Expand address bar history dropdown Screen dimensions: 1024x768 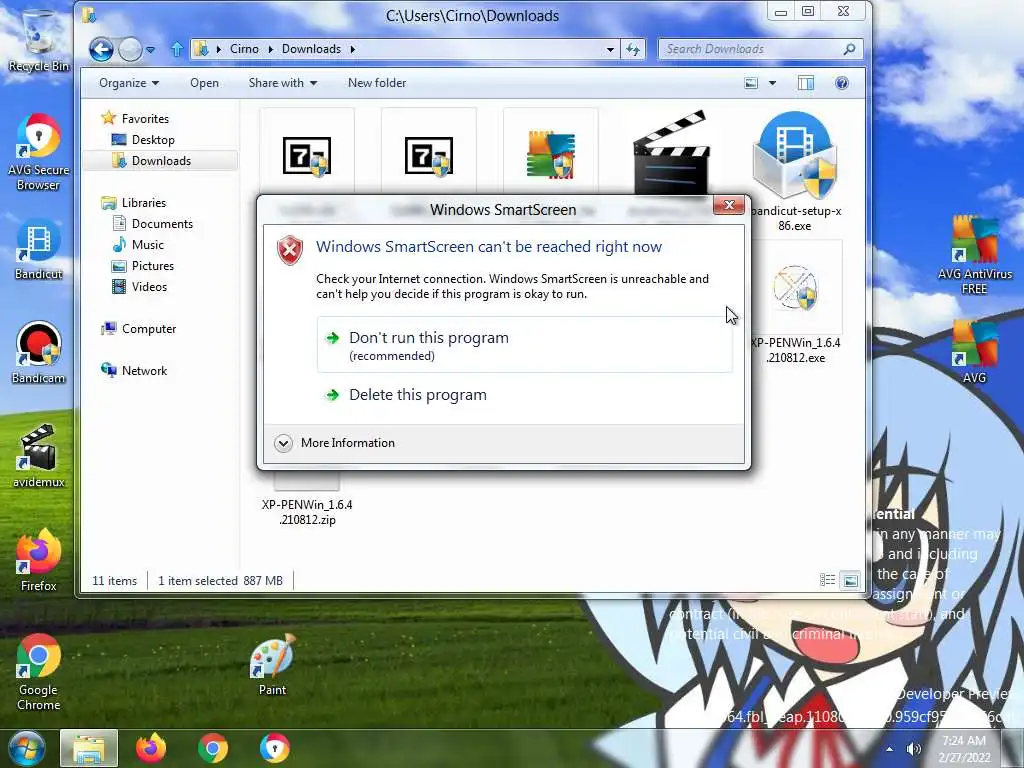click(610, 49)
